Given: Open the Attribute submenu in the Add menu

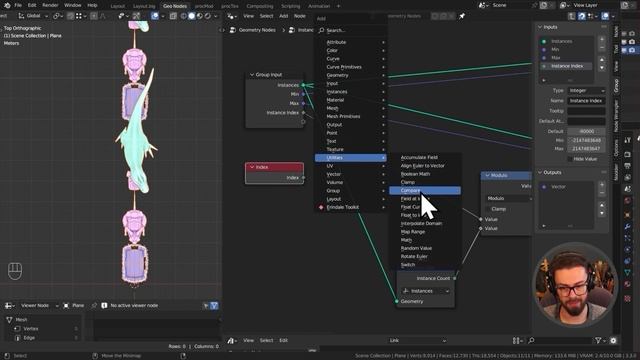Looking at the screenshot, I should click(x=351, y=42).
